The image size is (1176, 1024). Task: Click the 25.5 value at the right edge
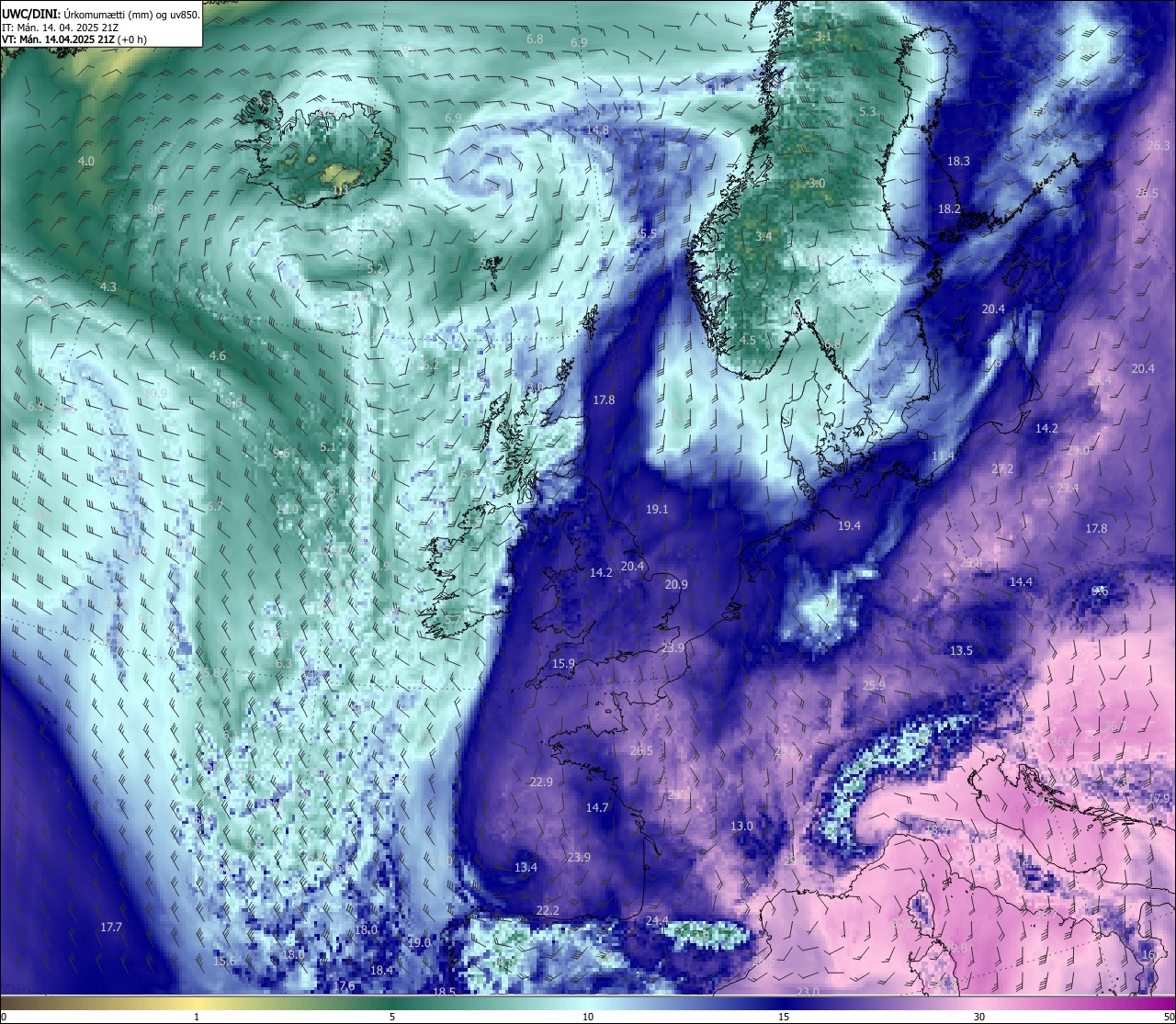[x=1147, y=193]
